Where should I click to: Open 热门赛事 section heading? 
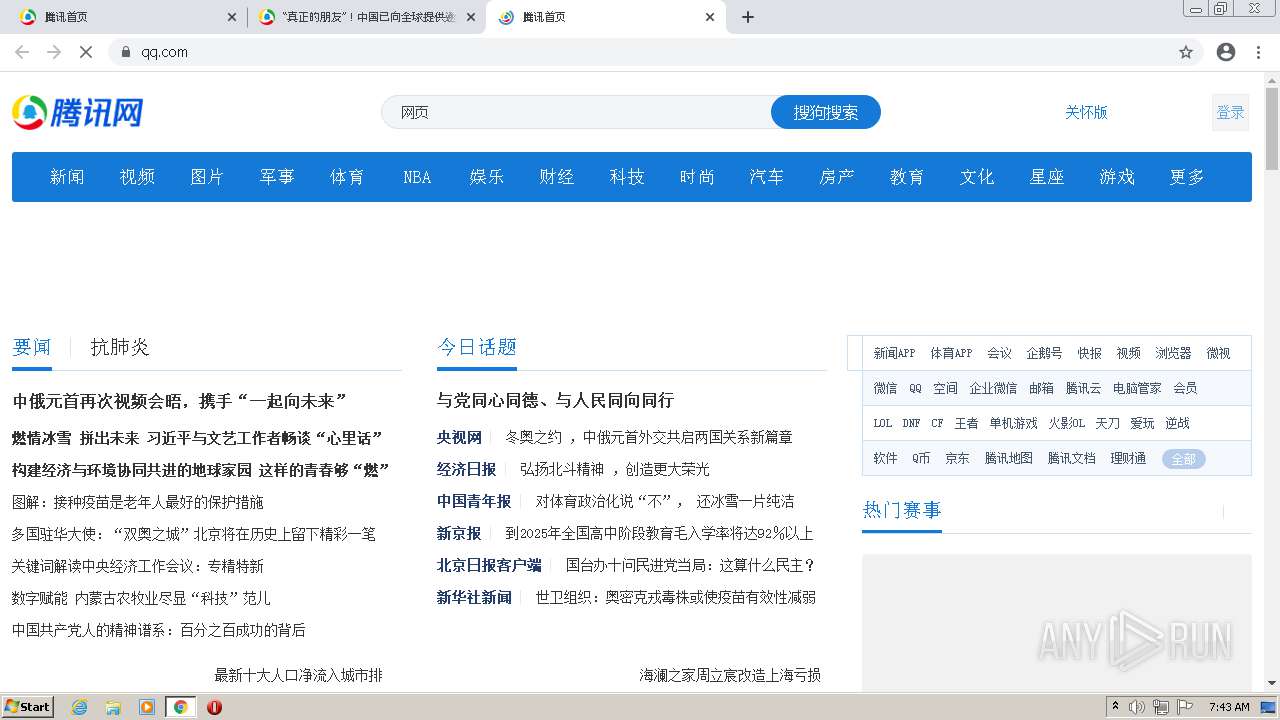point(902,510)
